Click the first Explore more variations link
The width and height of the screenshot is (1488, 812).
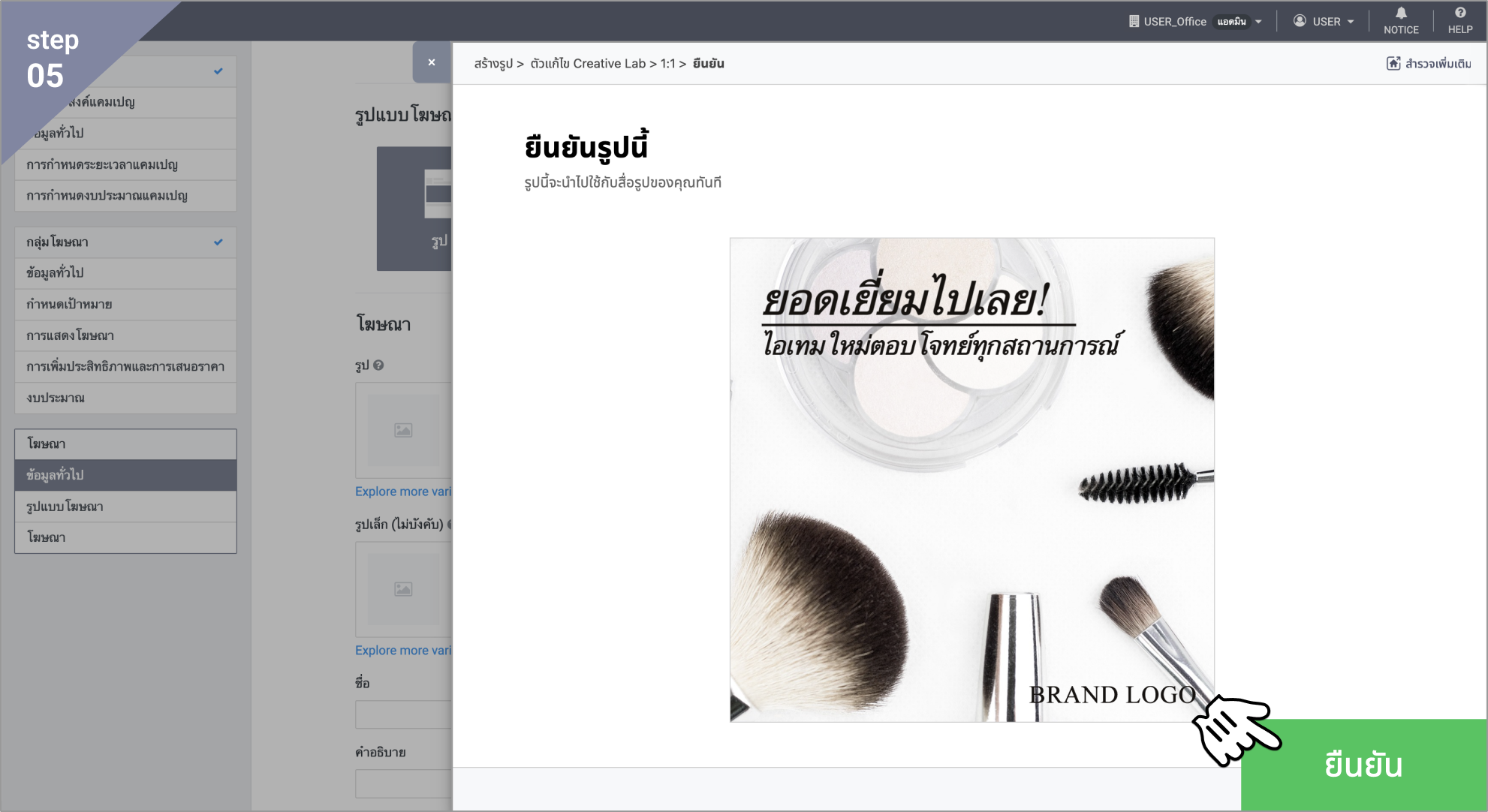point(403,492)
